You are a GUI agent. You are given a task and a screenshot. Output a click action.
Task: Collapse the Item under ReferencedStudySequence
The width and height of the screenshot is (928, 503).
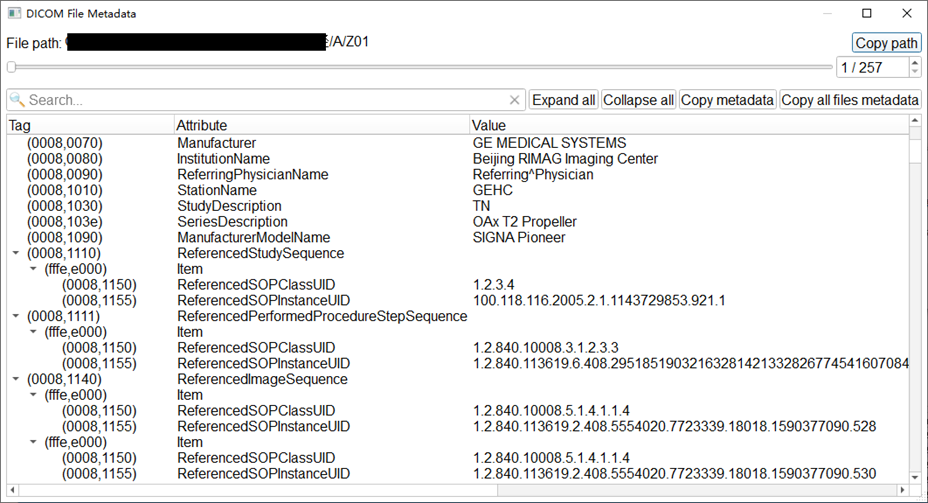(x=33, y=269)
